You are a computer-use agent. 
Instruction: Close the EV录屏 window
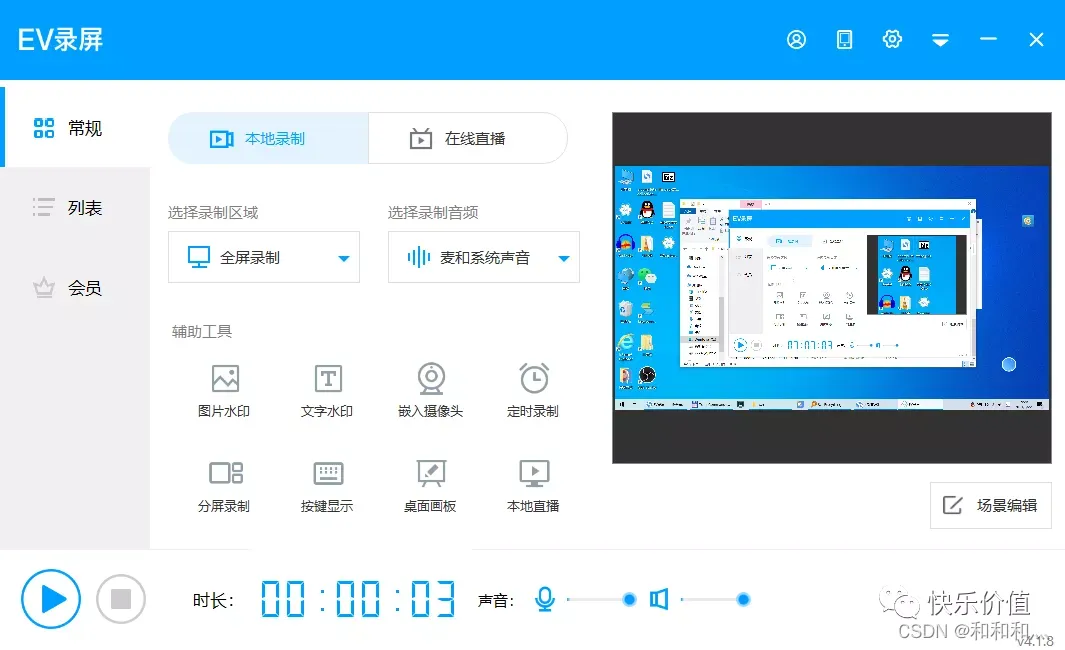(x=1036, y=40)
